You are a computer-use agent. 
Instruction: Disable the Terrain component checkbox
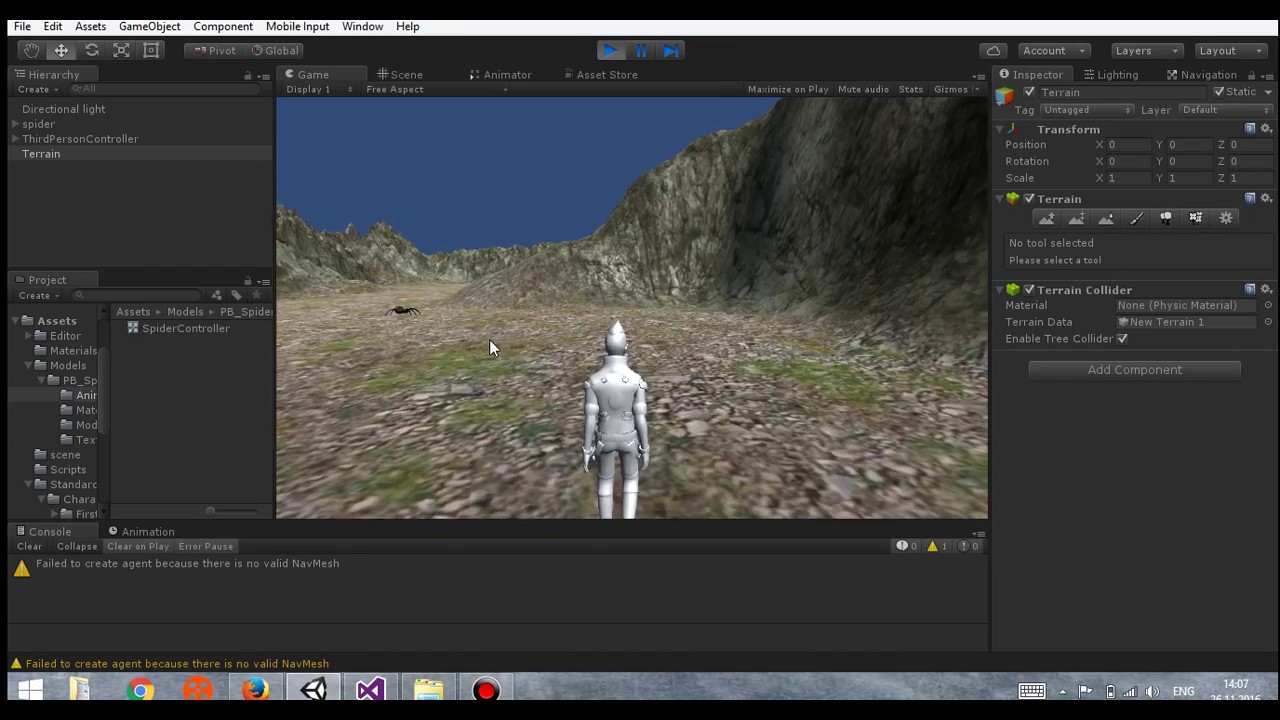[x=1029, y=198]
